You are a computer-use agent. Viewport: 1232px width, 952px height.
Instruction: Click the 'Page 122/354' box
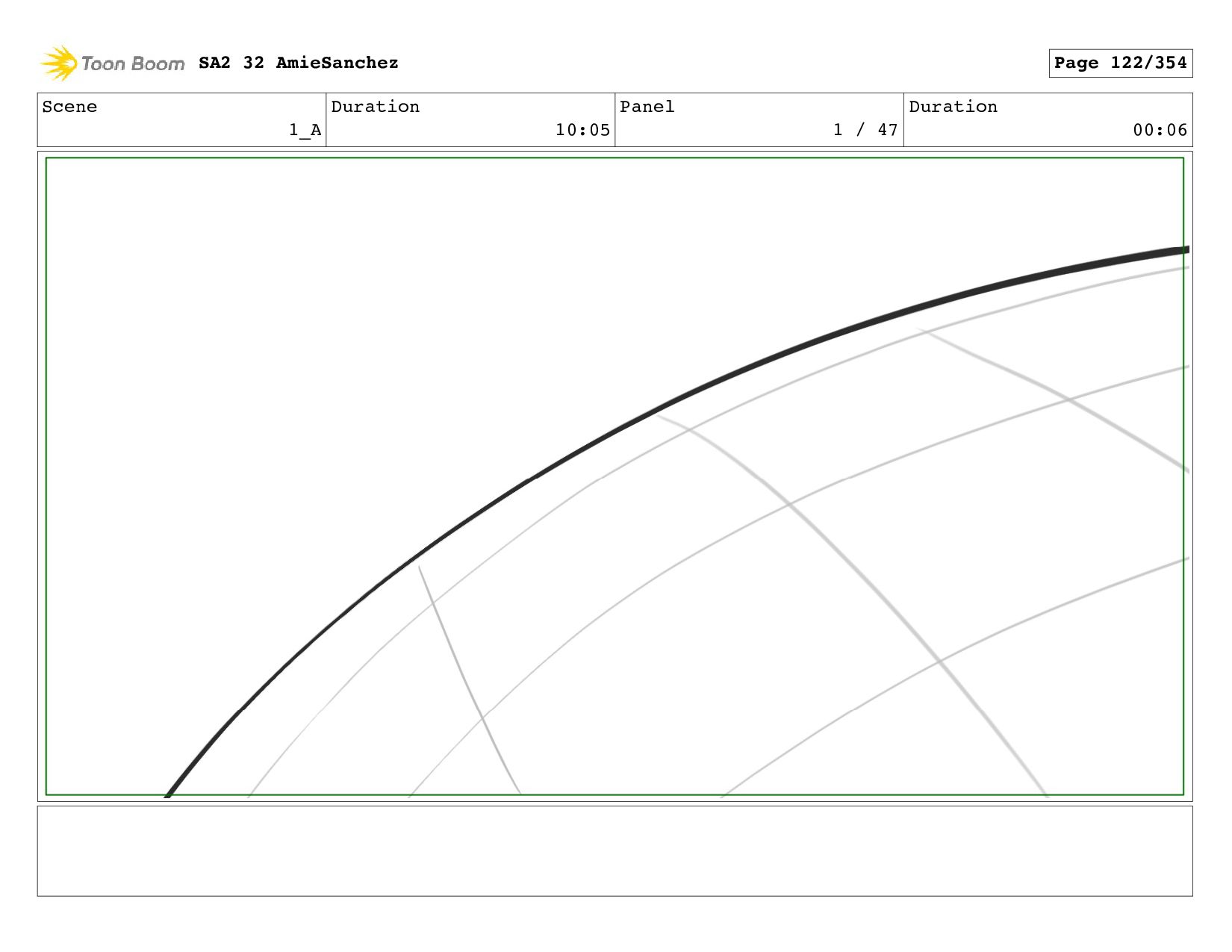(1120, 63)
